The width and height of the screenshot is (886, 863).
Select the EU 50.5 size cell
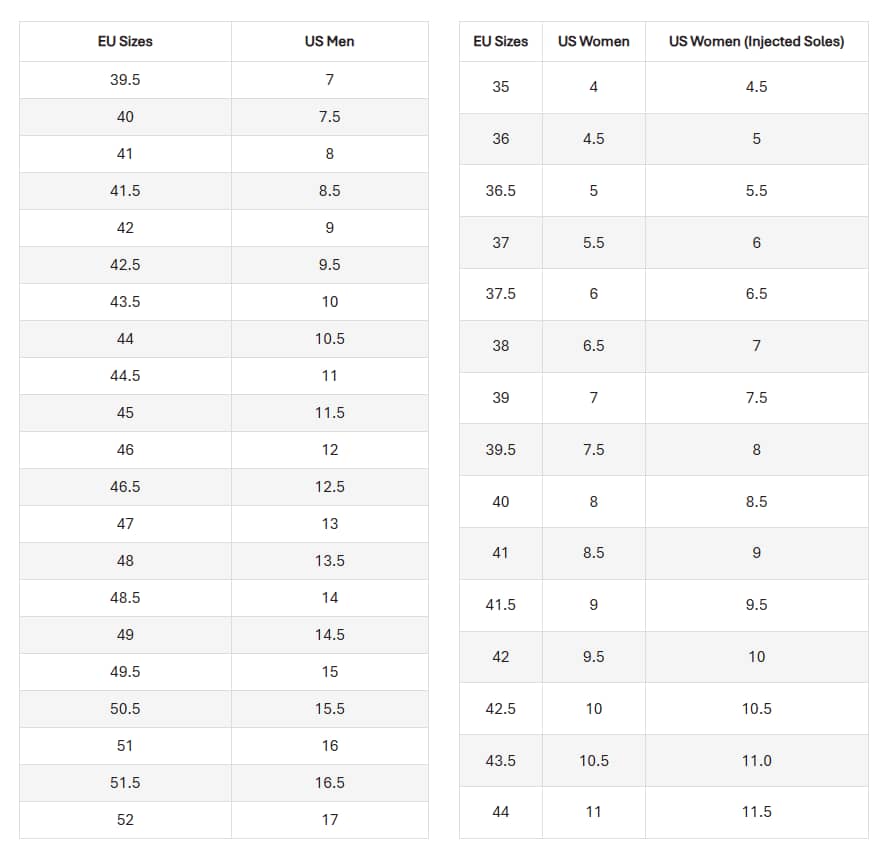(x=125, y=709)
